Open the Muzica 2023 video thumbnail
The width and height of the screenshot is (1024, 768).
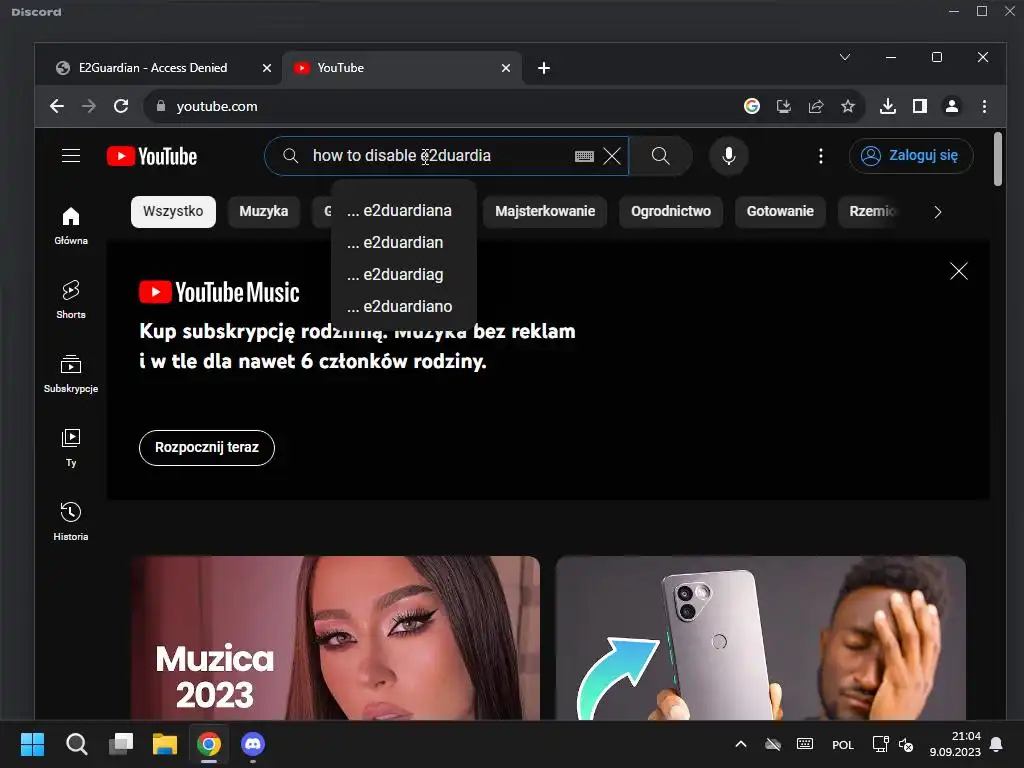point(335,638)
